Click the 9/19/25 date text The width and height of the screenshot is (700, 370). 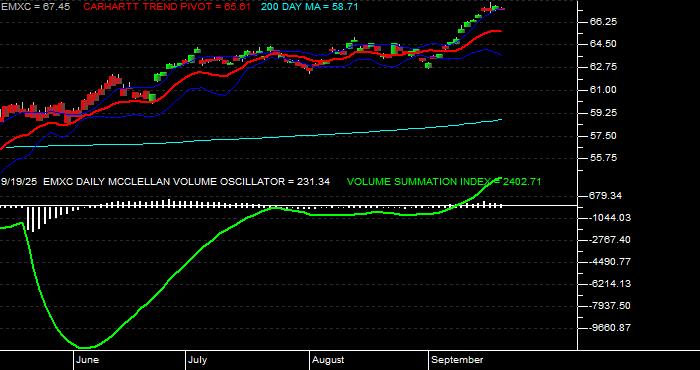pos(20,182)
